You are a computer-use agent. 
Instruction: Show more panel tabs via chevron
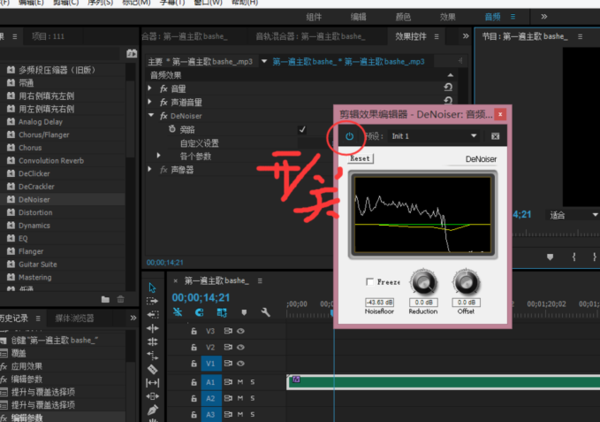[465, 36]
